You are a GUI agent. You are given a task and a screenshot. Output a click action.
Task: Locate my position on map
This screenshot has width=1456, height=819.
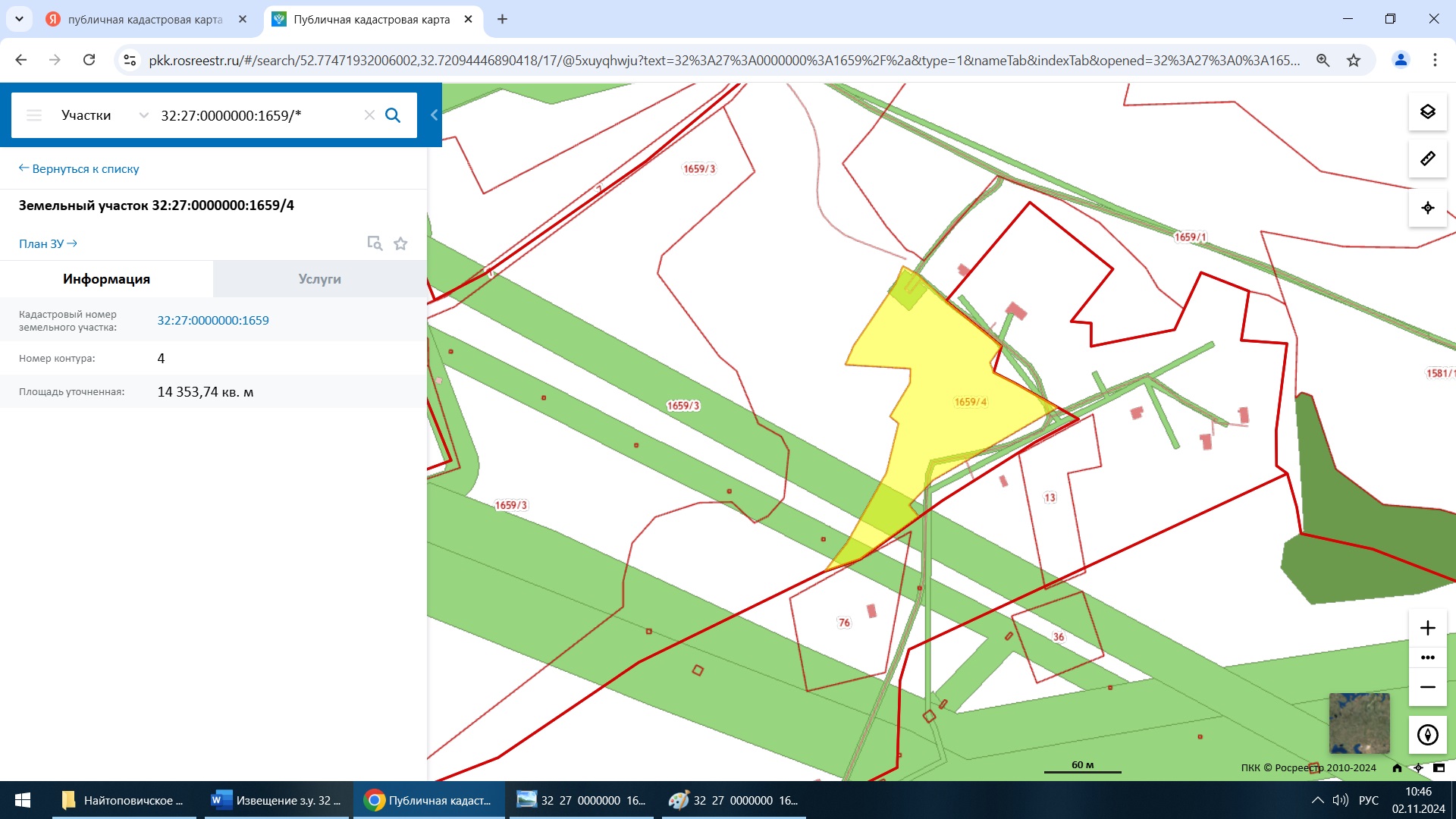click(x=1427, y=208)
